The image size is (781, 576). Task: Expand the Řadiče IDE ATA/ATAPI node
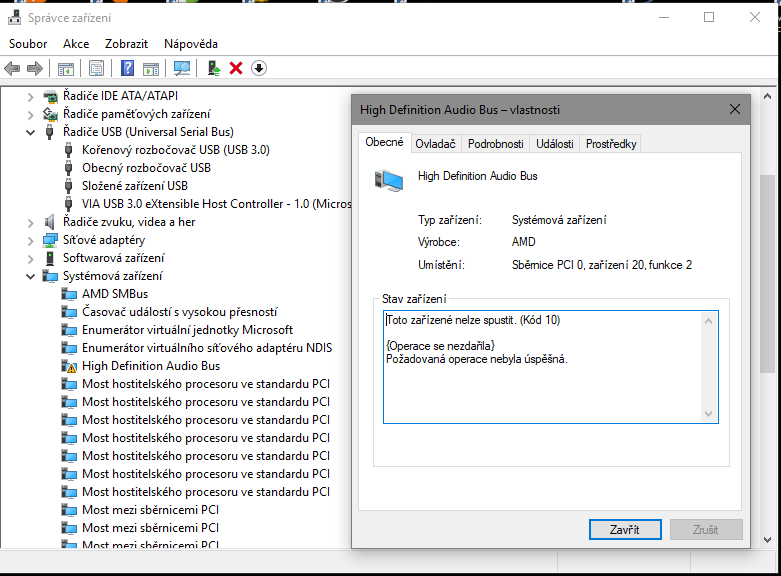[30, 97]
